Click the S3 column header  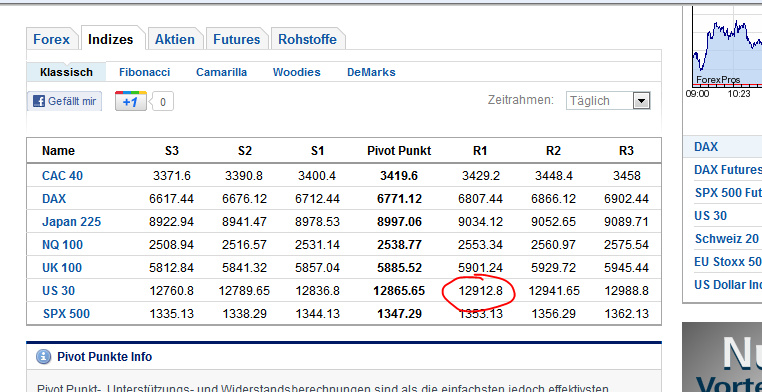pyautogui.click(x=172, y=151)
